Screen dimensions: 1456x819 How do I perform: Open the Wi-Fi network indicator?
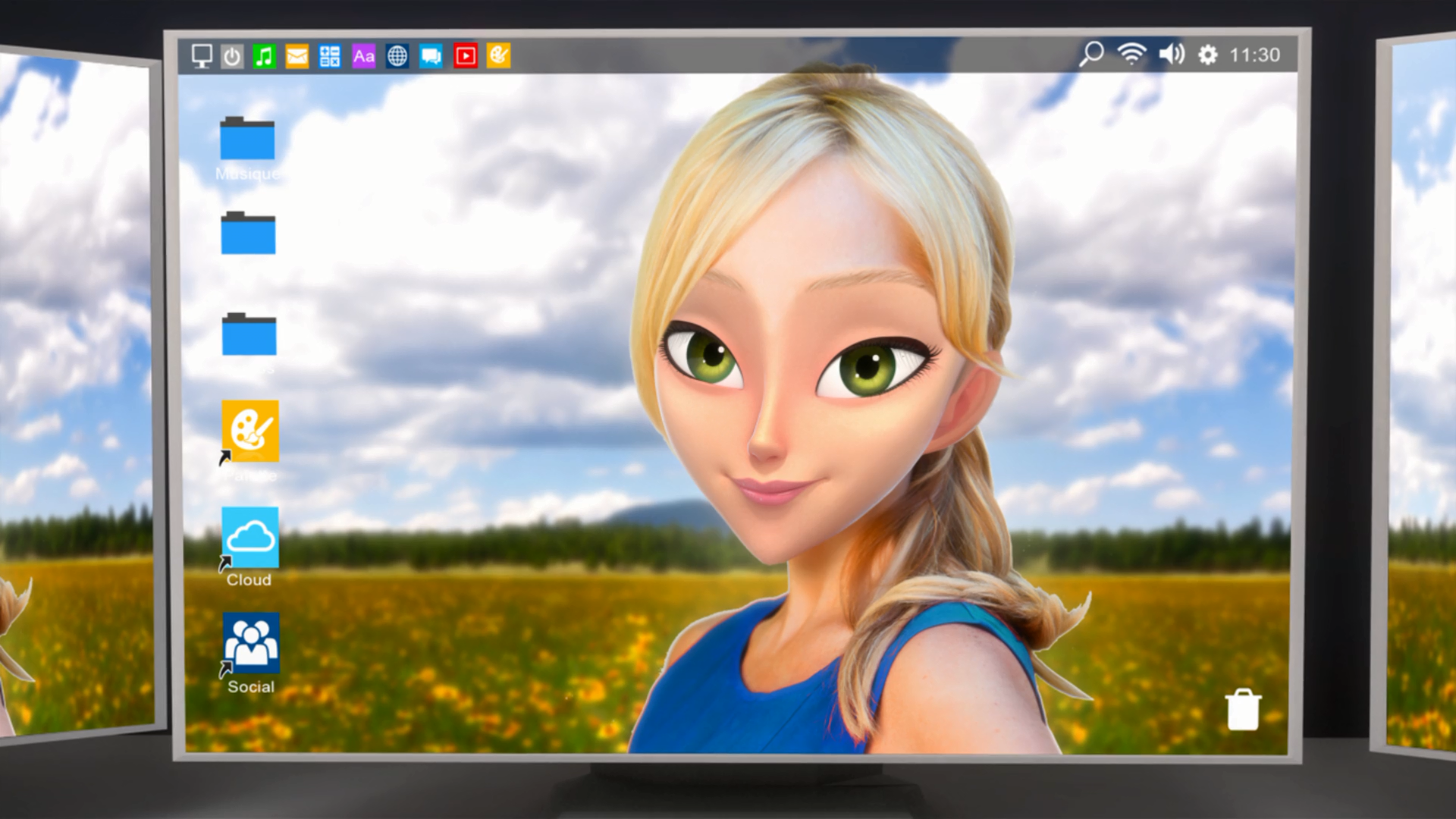pos(1131,55)
